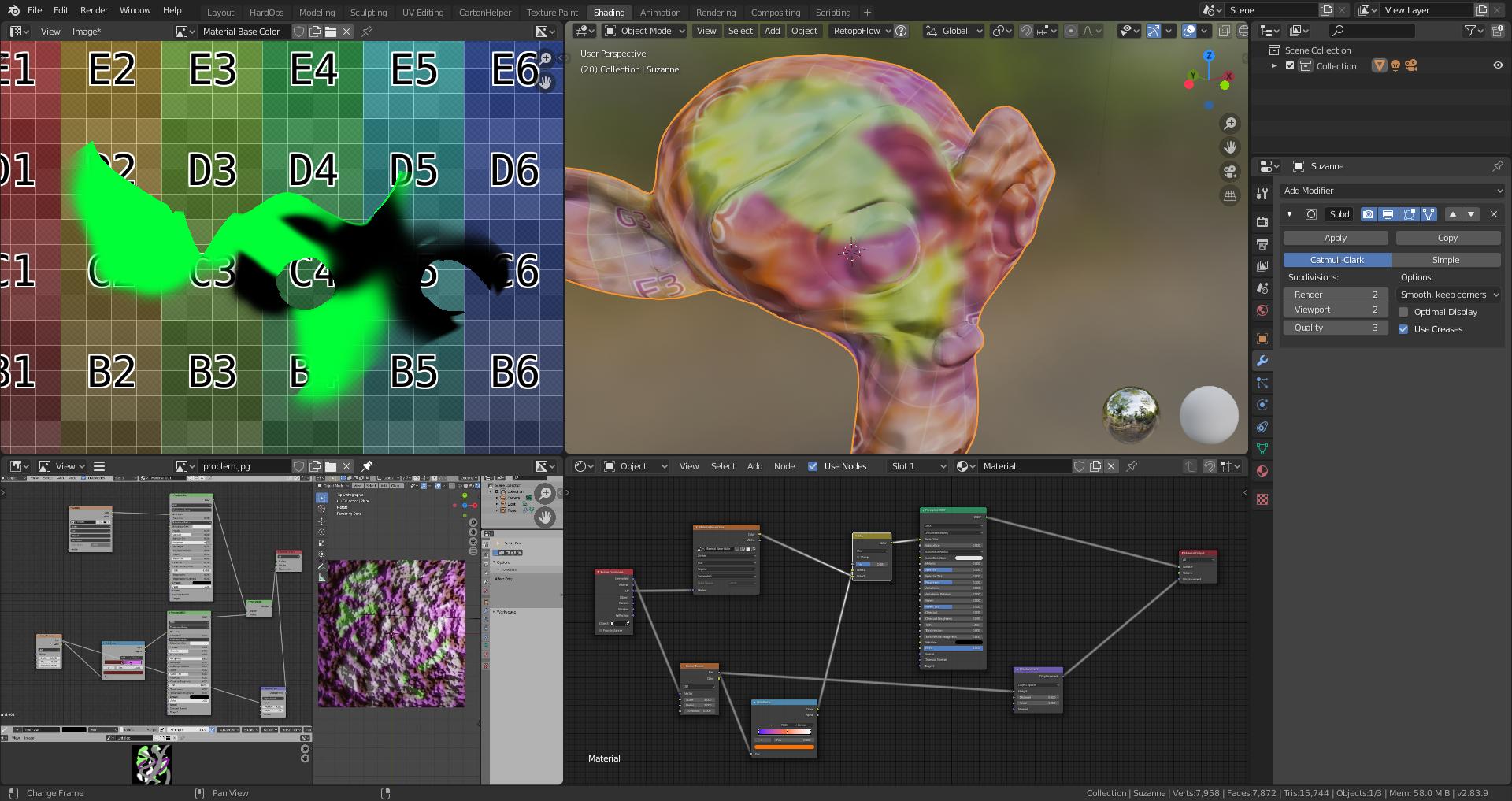Image resolution: width=1512 pixels, height=801 pixels.
Task: Click the World Properties globe icon
Action: (1262, 310)
